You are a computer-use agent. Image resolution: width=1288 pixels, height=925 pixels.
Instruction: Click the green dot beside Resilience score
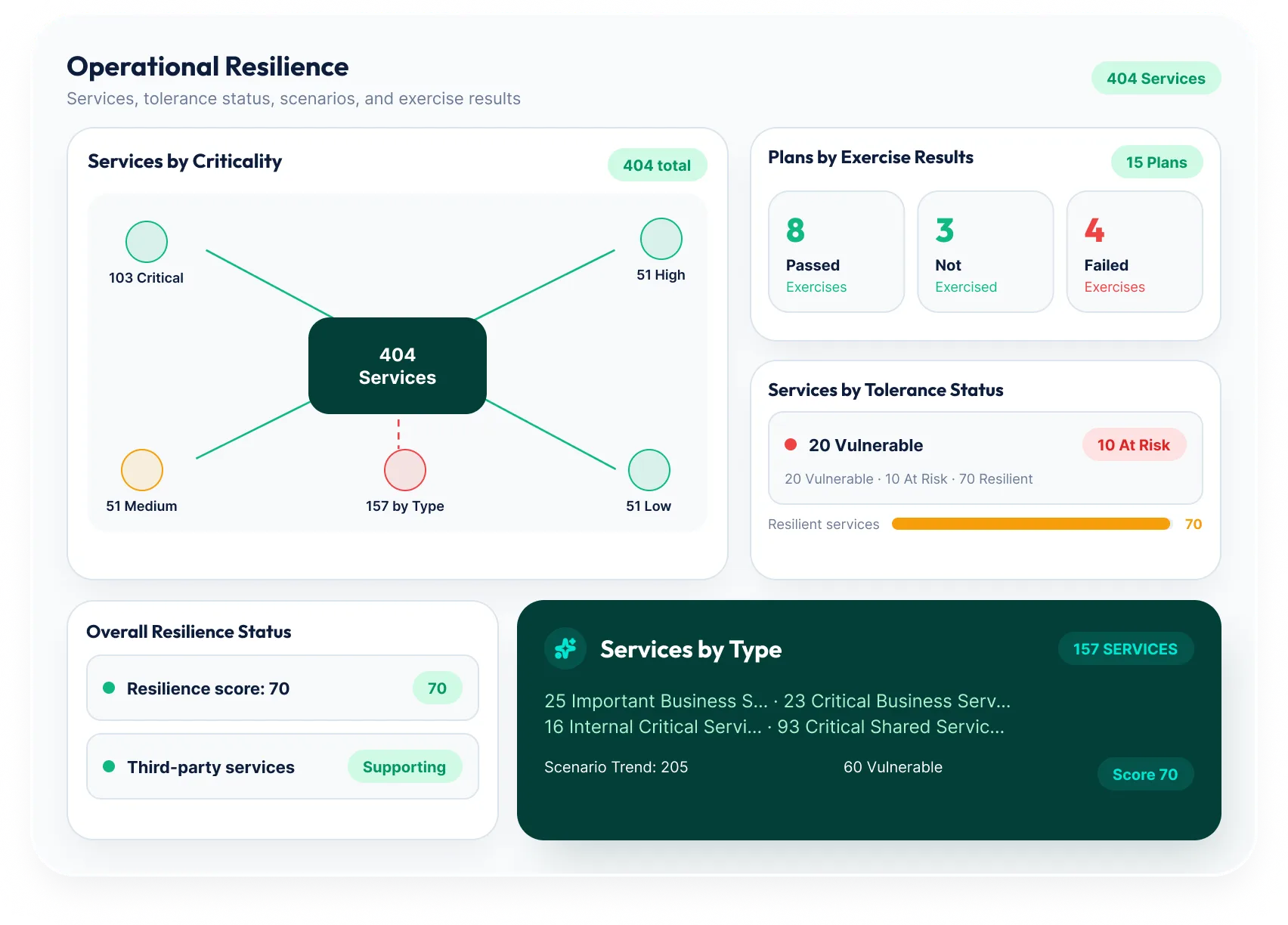pos(109,688)
